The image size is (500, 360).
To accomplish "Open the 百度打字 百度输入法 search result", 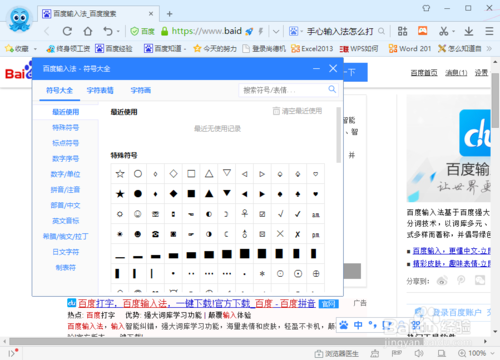I will pyautogui.click(x=197, y=303).
